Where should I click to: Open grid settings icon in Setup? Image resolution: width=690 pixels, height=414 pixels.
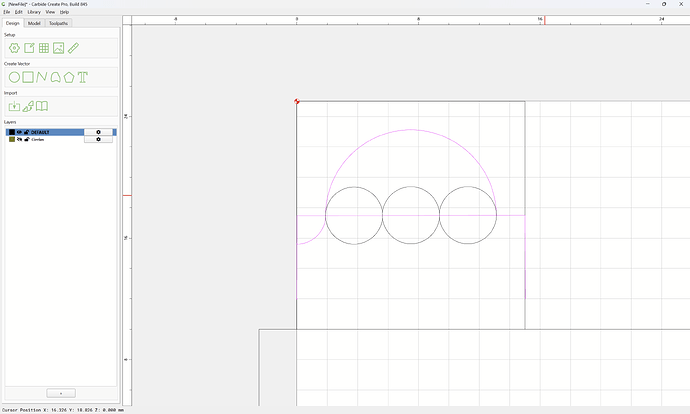[x=44, y=48]
